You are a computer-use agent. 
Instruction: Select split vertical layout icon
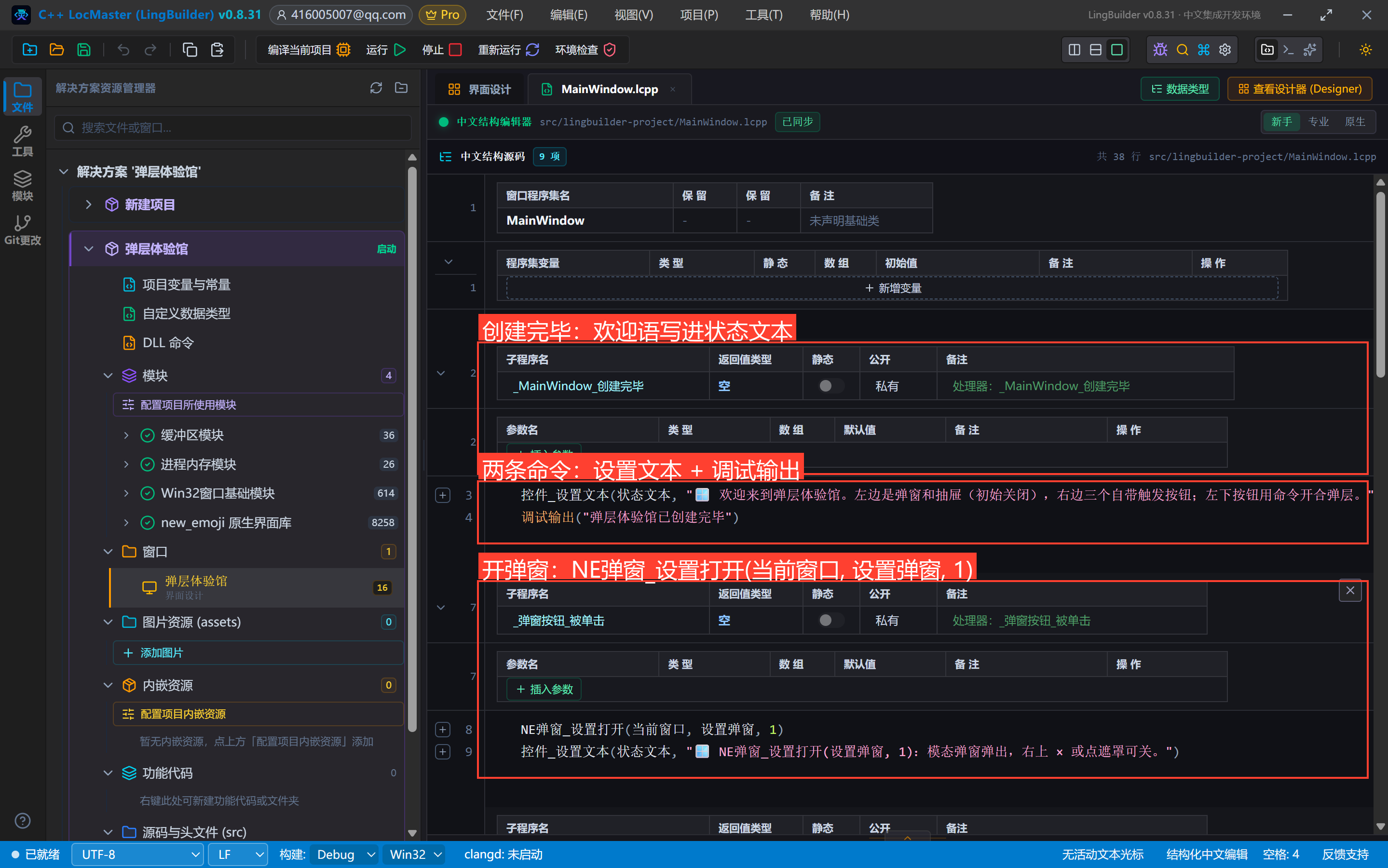pyautogui.click(x=1075, y=50)
